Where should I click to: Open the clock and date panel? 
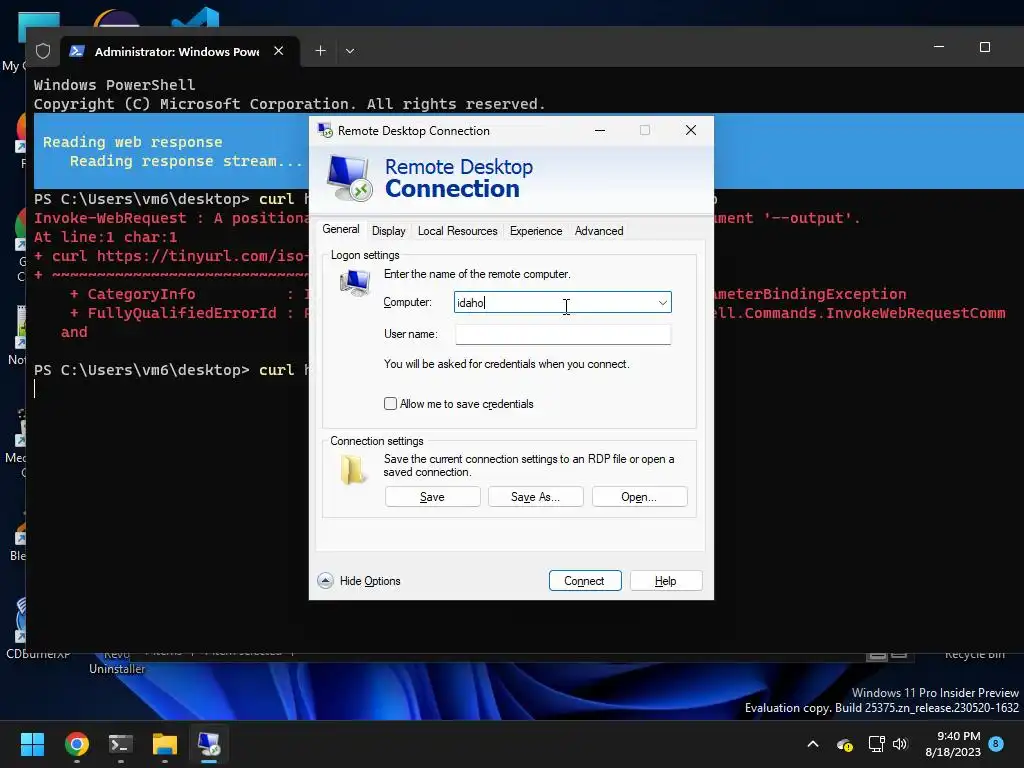953,744
